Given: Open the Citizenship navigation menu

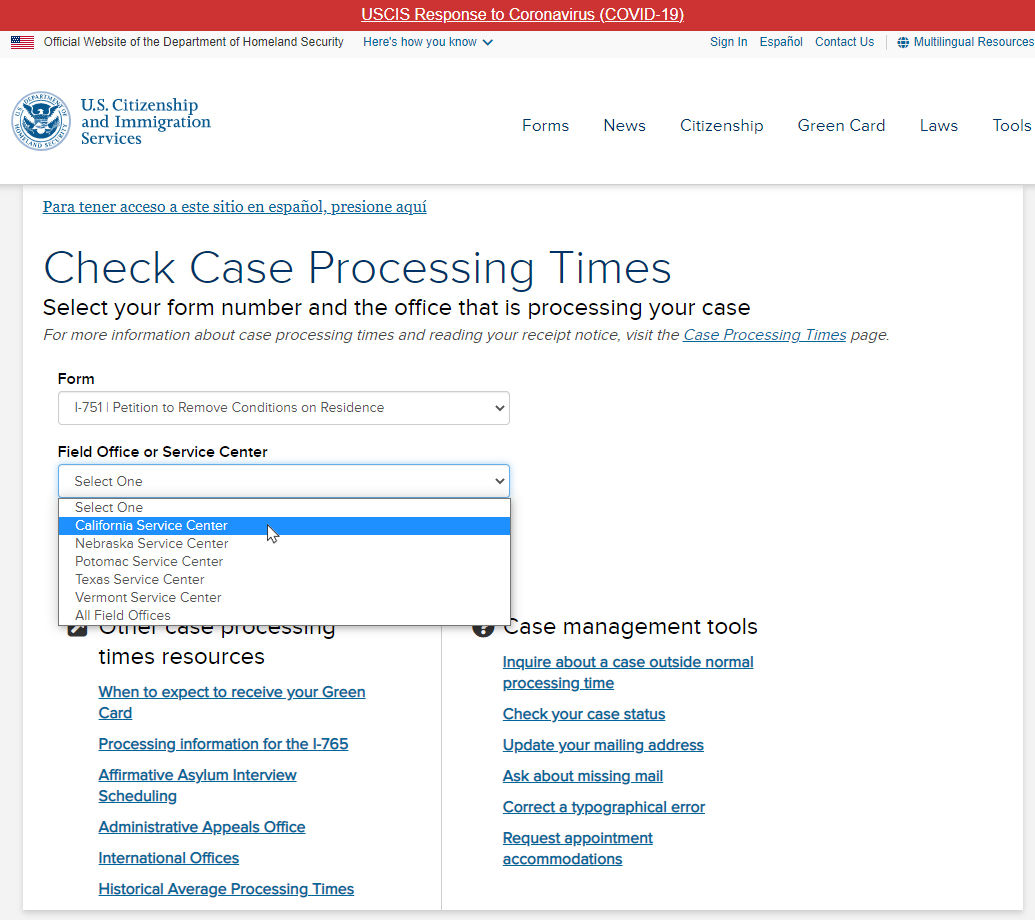Looking at the screenshot, I should 721,125.
